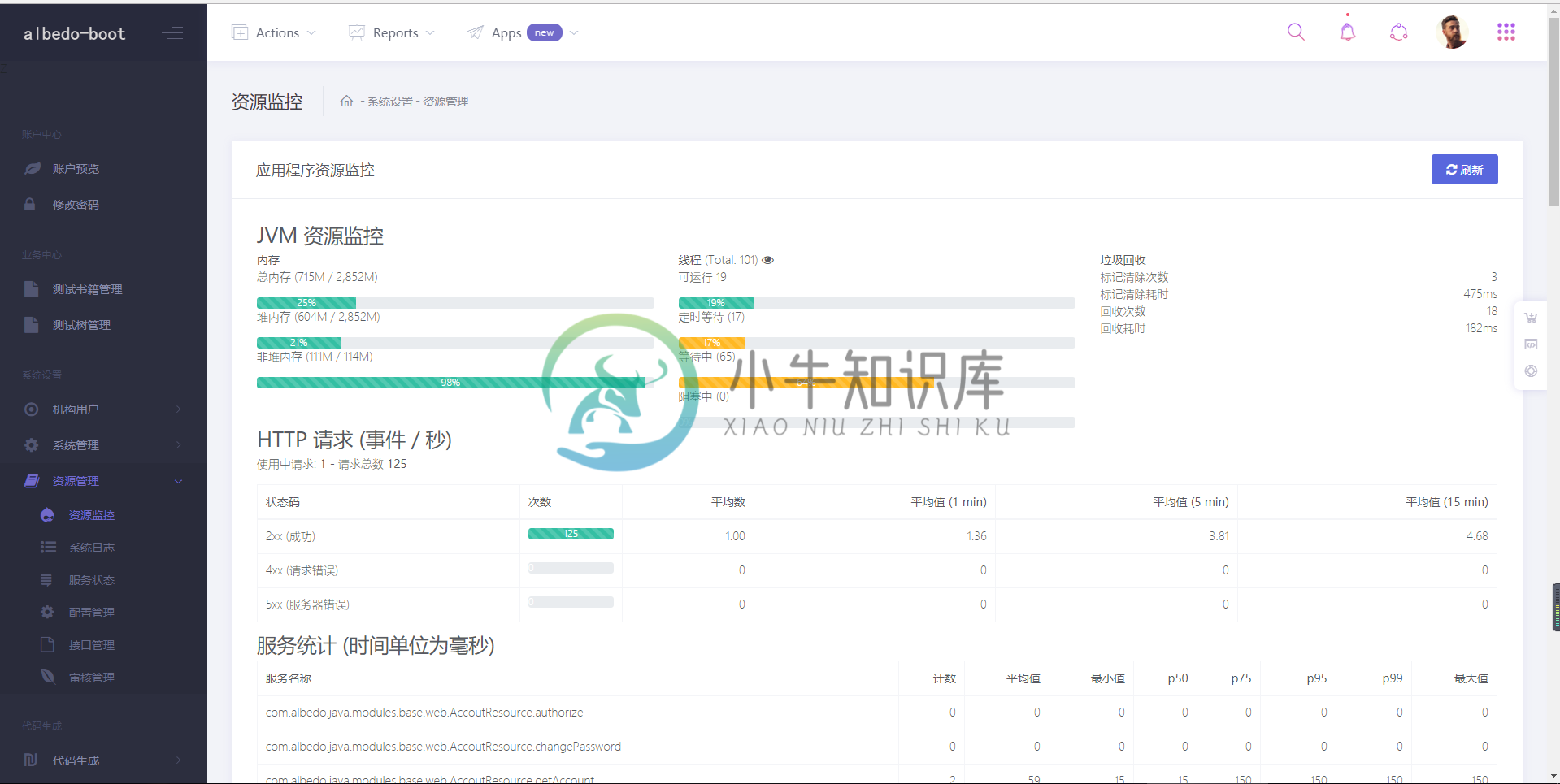Select 配置管理 submenu item

pos(103,613)
